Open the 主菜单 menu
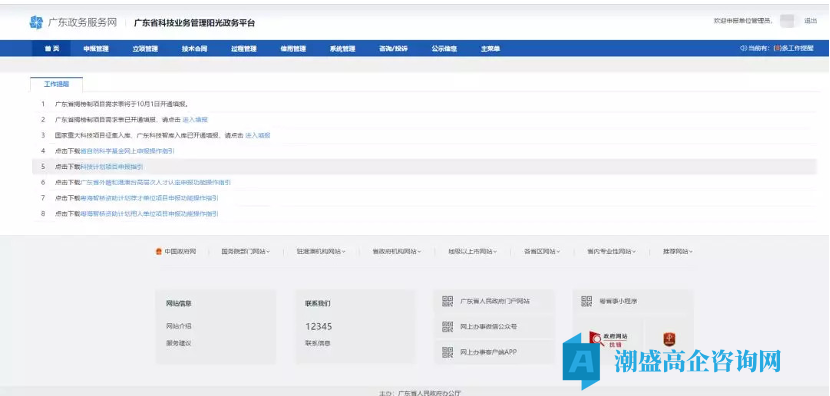The width and height of the screenshot is (830, 396). pos(490,49)
